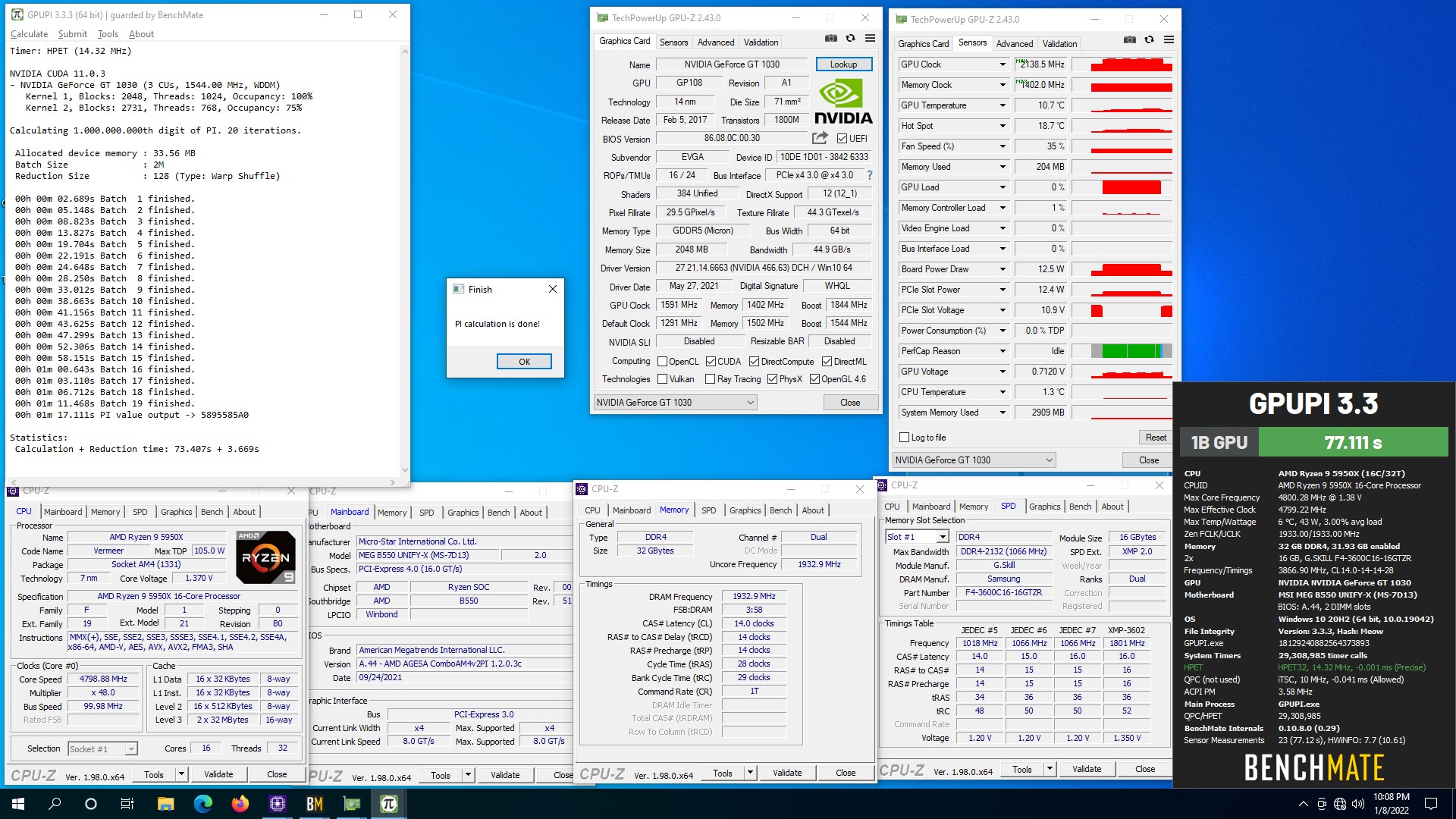Click camera icon in GPU-Z Sensors window
This screenshot has width=1456, height=819.
pos(1130,40)
